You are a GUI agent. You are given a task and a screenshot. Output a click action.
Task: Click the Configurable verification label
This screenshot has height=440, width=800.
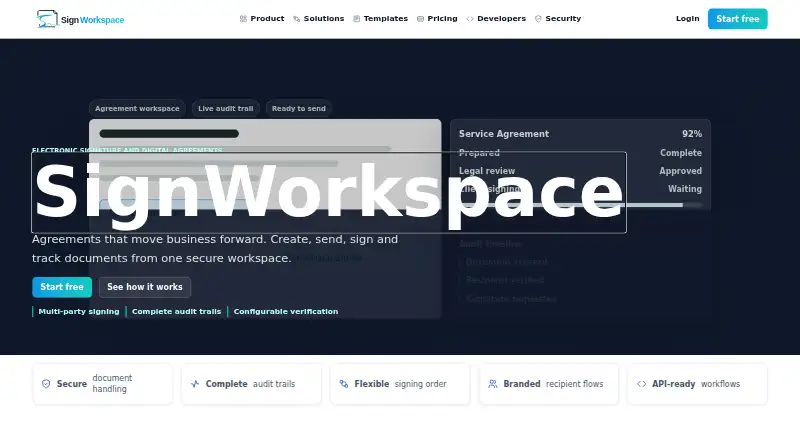click(286, 311)
